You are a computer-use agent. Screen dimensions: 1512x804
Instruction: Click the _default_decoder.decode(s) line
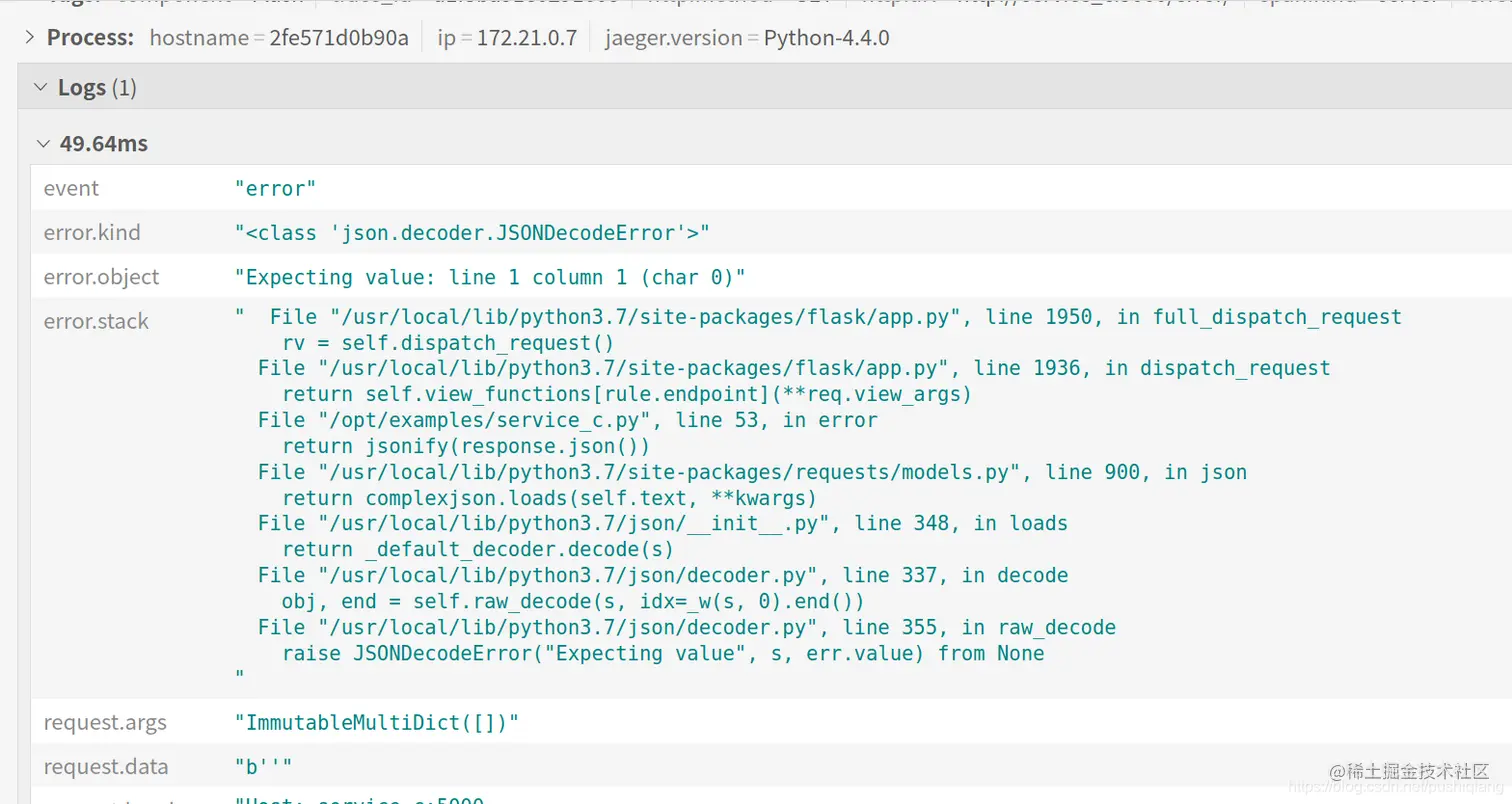point(478,550)
